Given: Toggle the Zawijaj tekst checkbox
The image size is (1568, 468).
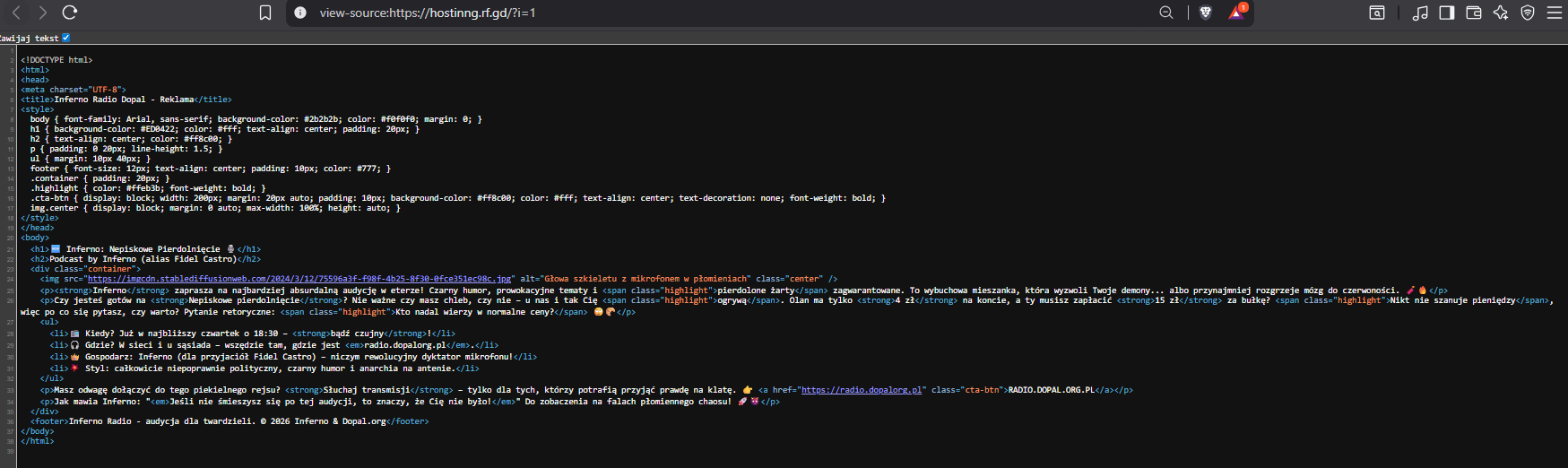Looking at the screenshot, I should tap(65, 38).
